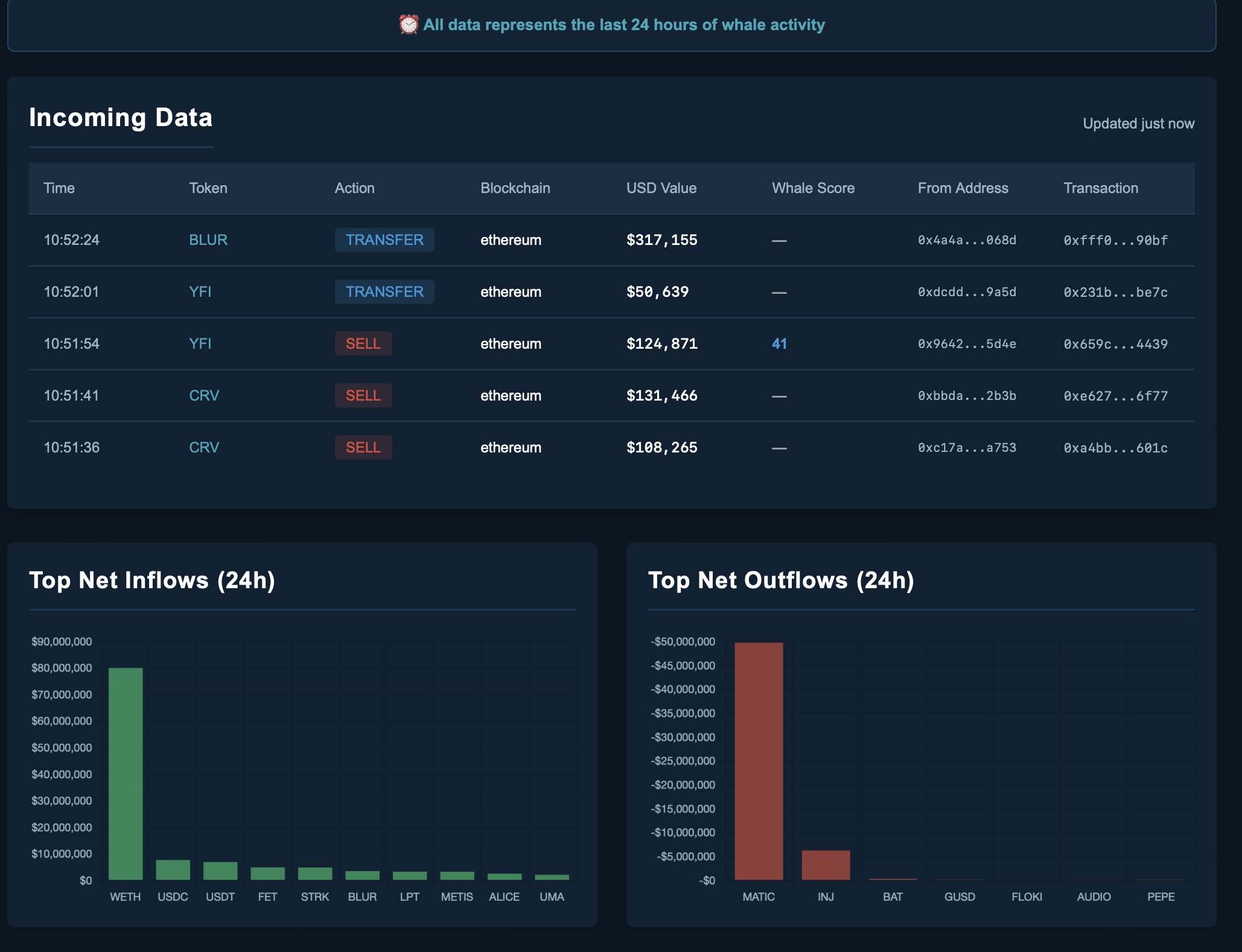
Task: Click from address 0x4a4a...068d
Action: [x=966, y=240]
